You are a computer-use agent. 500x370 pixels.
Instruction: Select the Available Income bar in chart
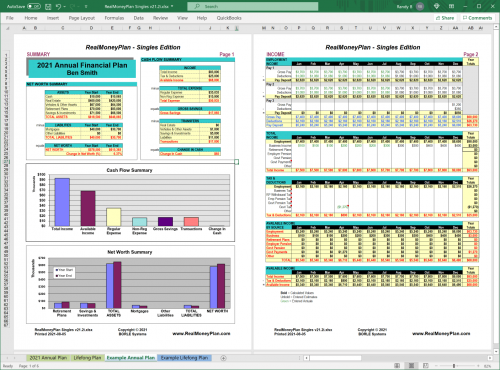88,208
